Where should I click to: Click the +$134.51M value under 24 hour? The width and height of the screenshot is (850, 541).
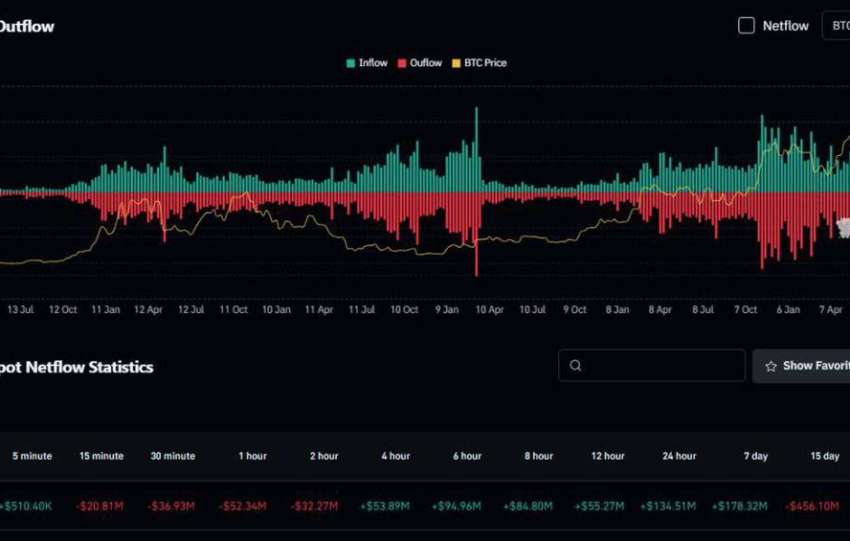tap(672, 507)
